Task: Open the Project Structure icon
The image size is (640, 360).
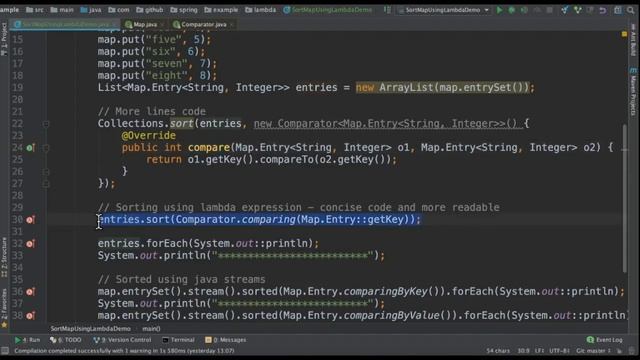Action: (x=618, y=10)
